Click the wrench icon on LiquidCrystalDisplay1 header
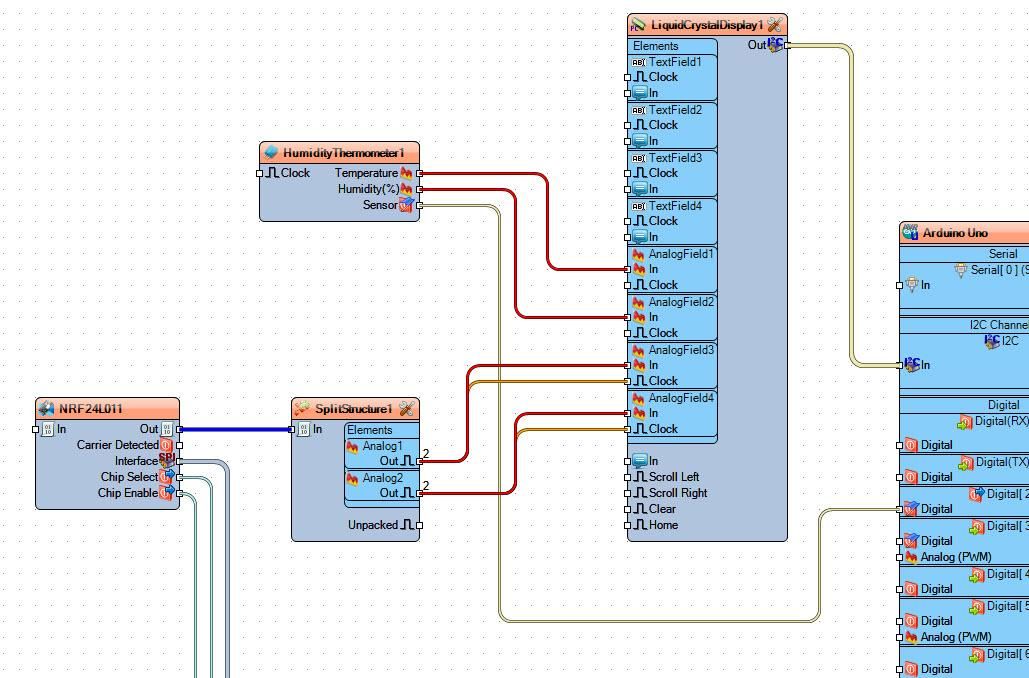The height and width of the screenshot is (678, 1029). click(x=774, y=25)
